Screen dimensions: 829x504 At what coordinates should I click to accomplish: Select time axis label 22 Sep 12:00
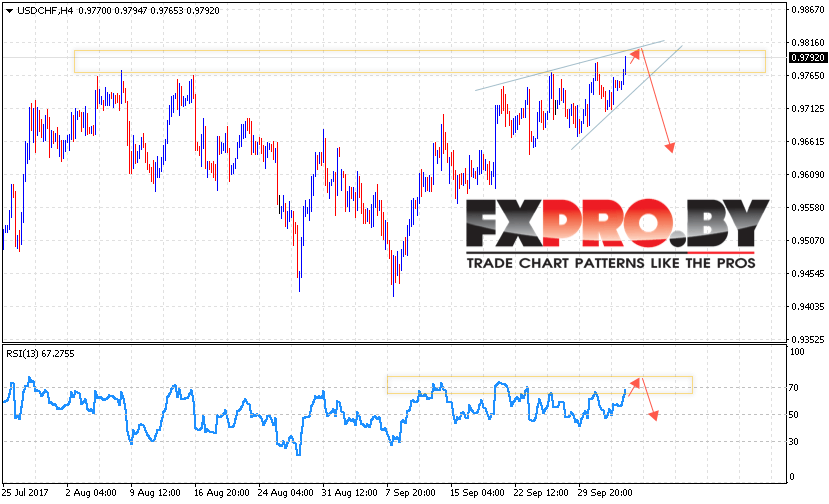[541, 492]
